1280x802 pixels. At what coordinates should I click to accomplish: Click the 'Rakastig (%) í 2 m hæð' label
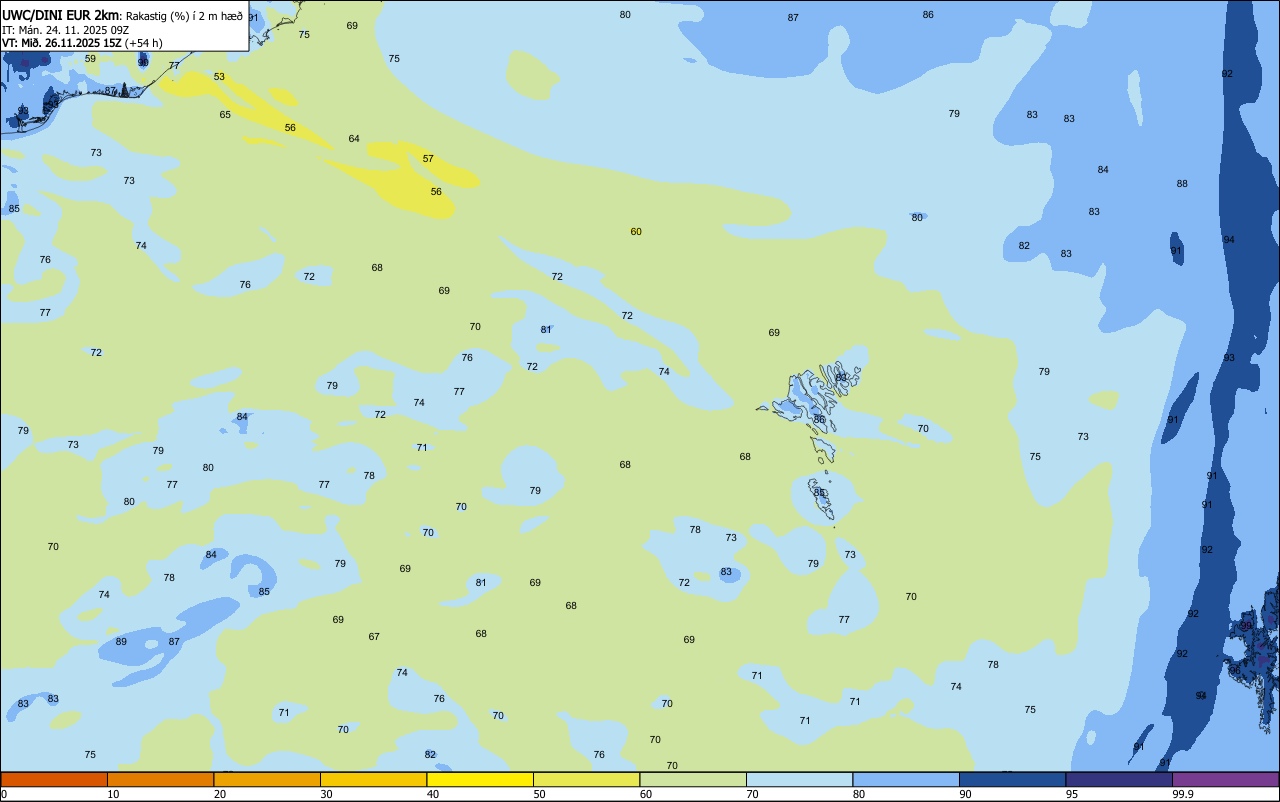coord(184,16)
